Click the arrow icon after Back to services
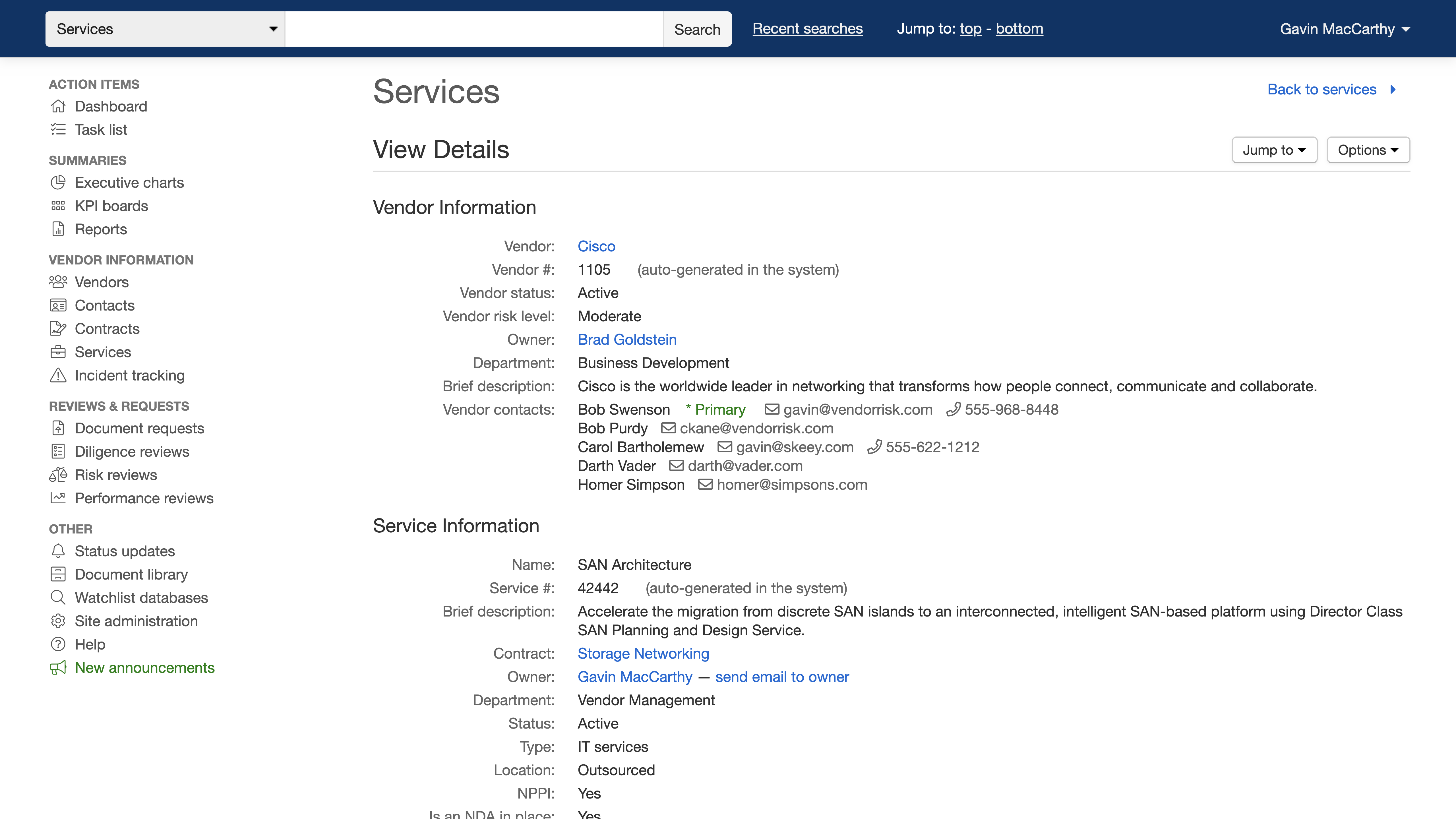 click(1393, 89)
